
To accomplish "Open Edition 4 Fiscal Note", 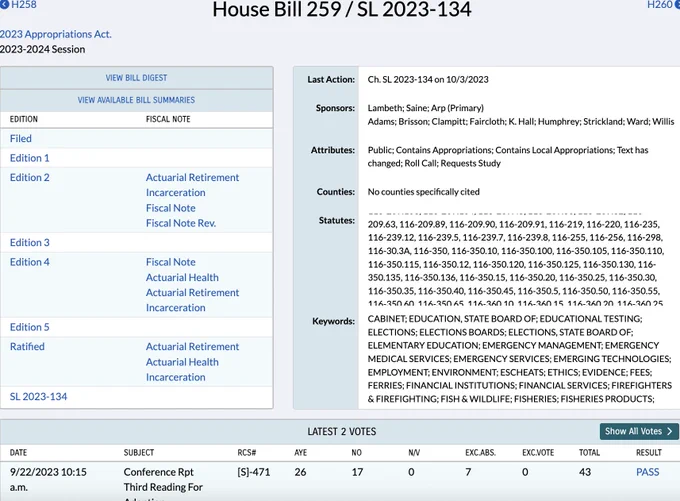I will point(170,262).
